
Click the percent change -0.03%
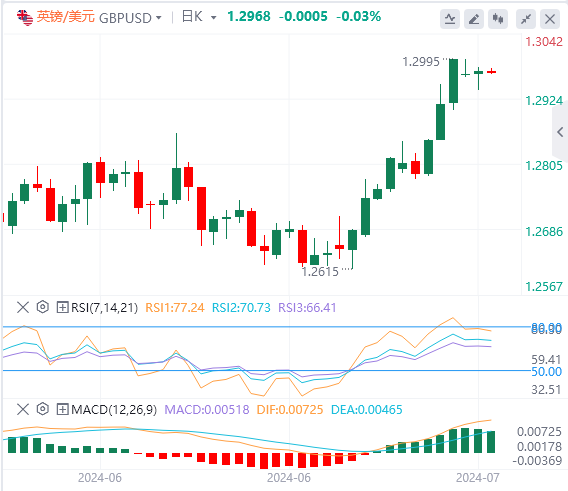(x=358, y=16)
